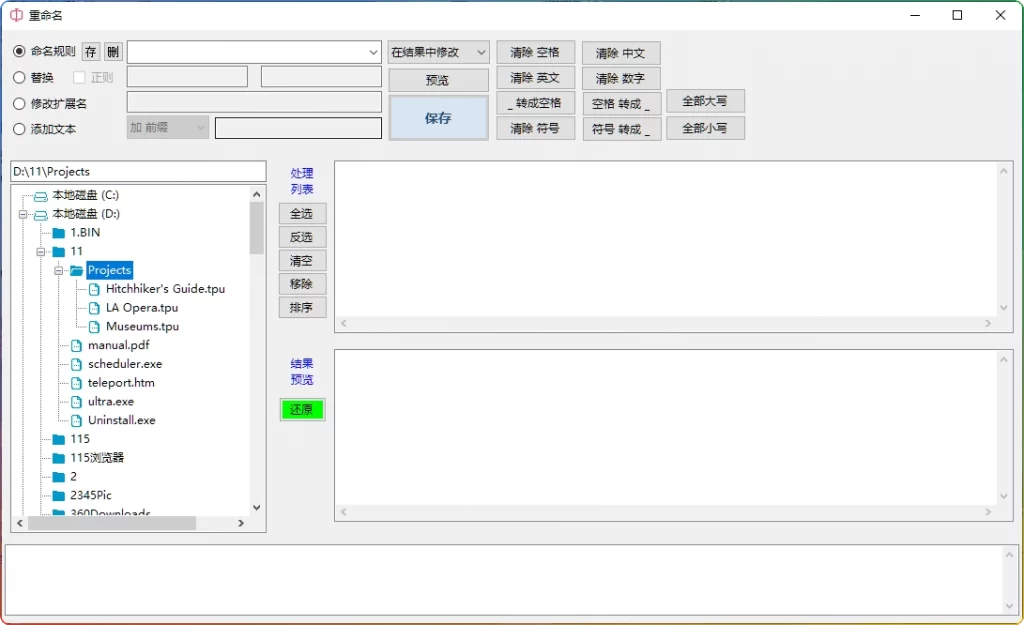
Task: Click the 存 button to save current rule
Action: tap(90, 51)
